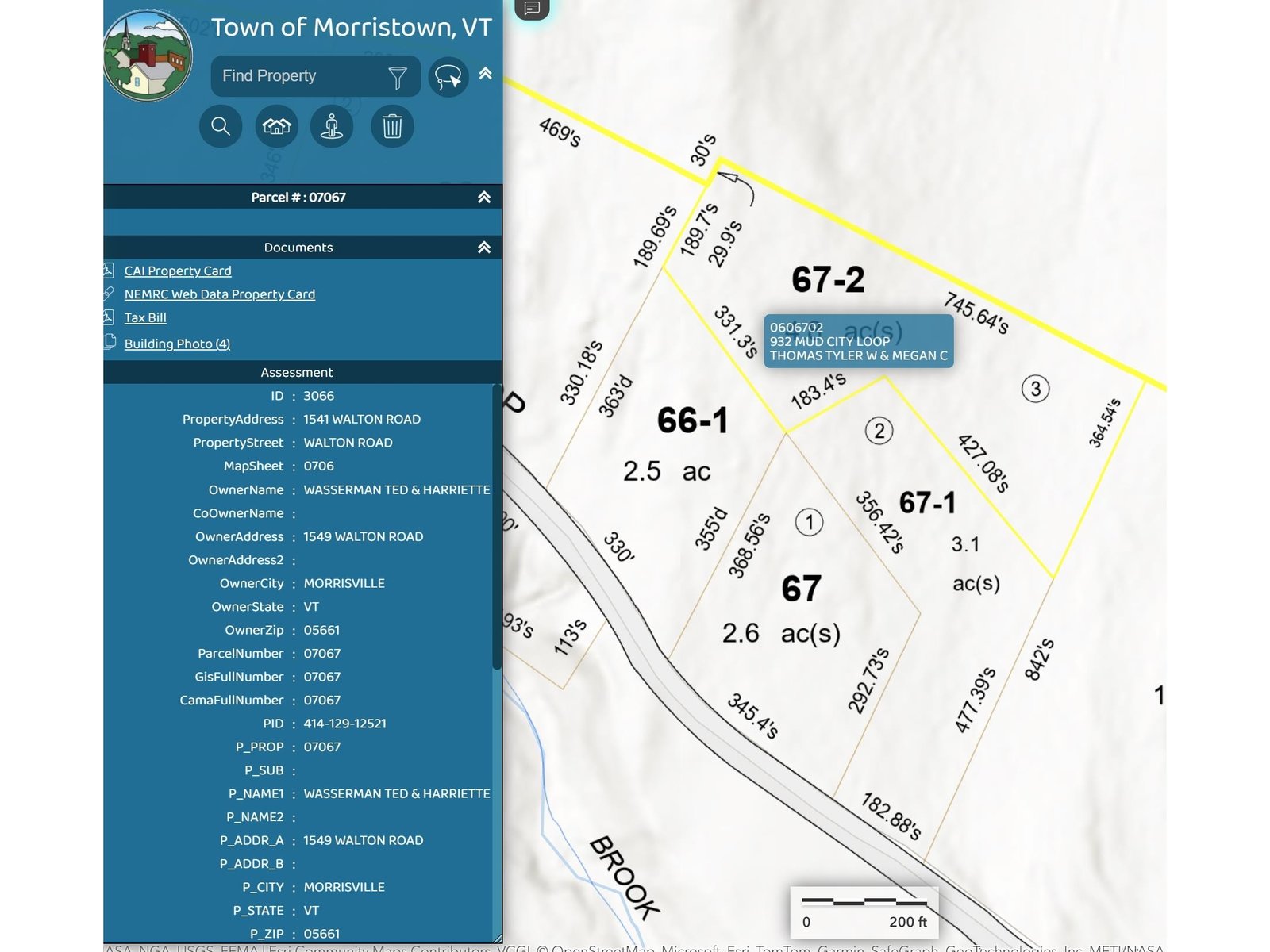
Task: Click the BROOK label on map
Action: point(625,878)
